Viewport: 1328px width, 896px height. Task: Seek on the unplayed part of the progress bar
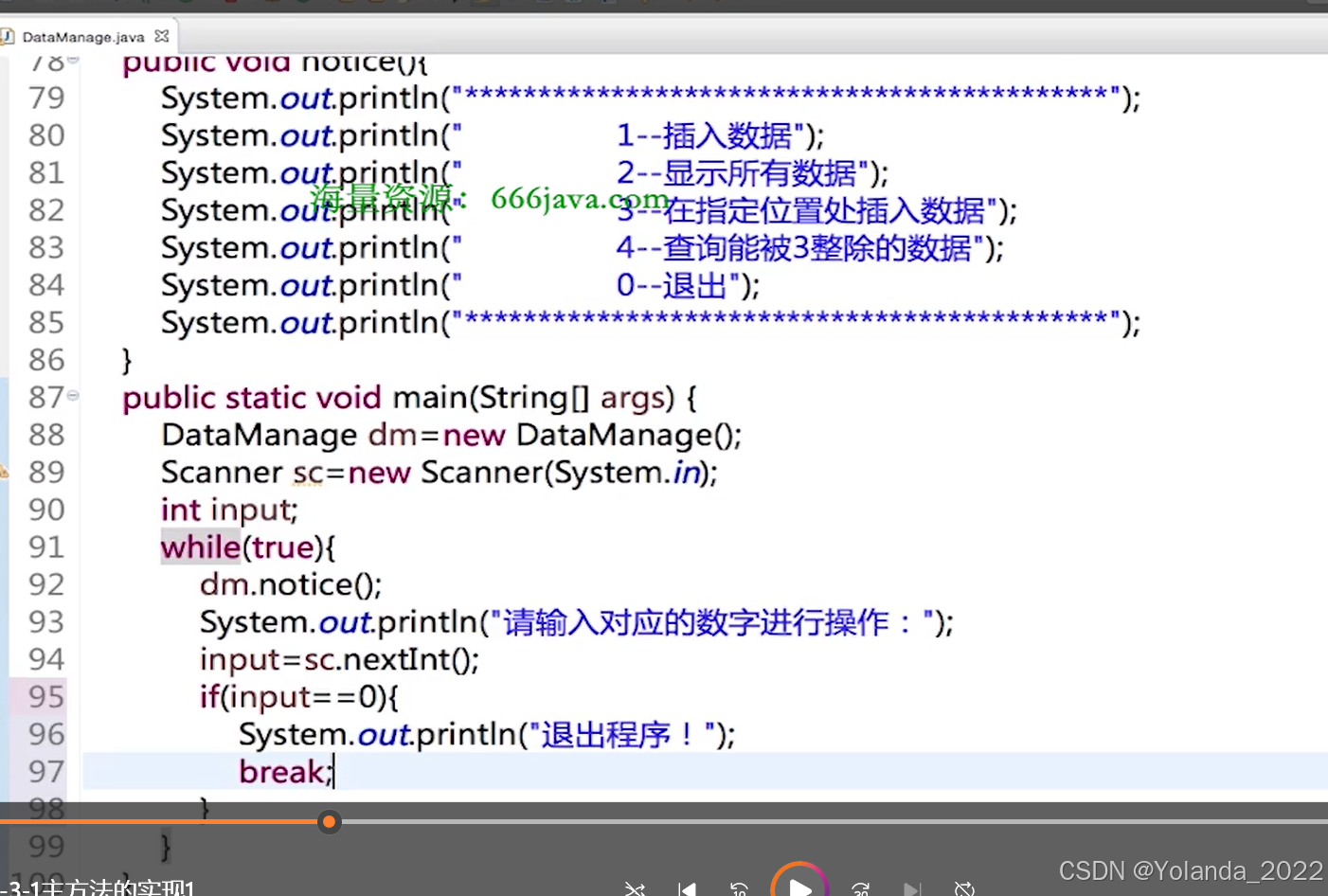tap(834, 821)
